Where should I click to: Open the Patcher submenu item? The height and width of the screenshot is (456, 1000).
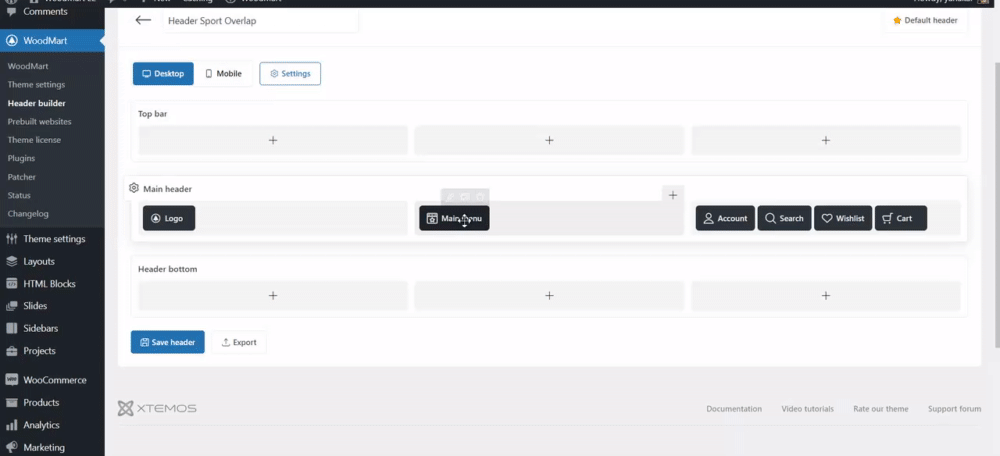click(22, 177)
